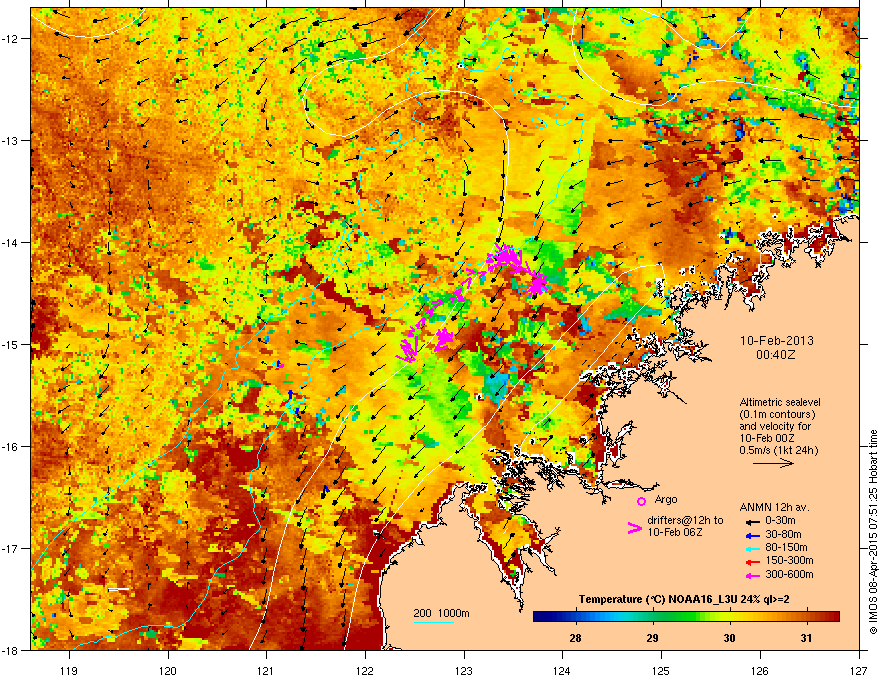
Task: Click the 00:40Z time label
Action: 776,355
